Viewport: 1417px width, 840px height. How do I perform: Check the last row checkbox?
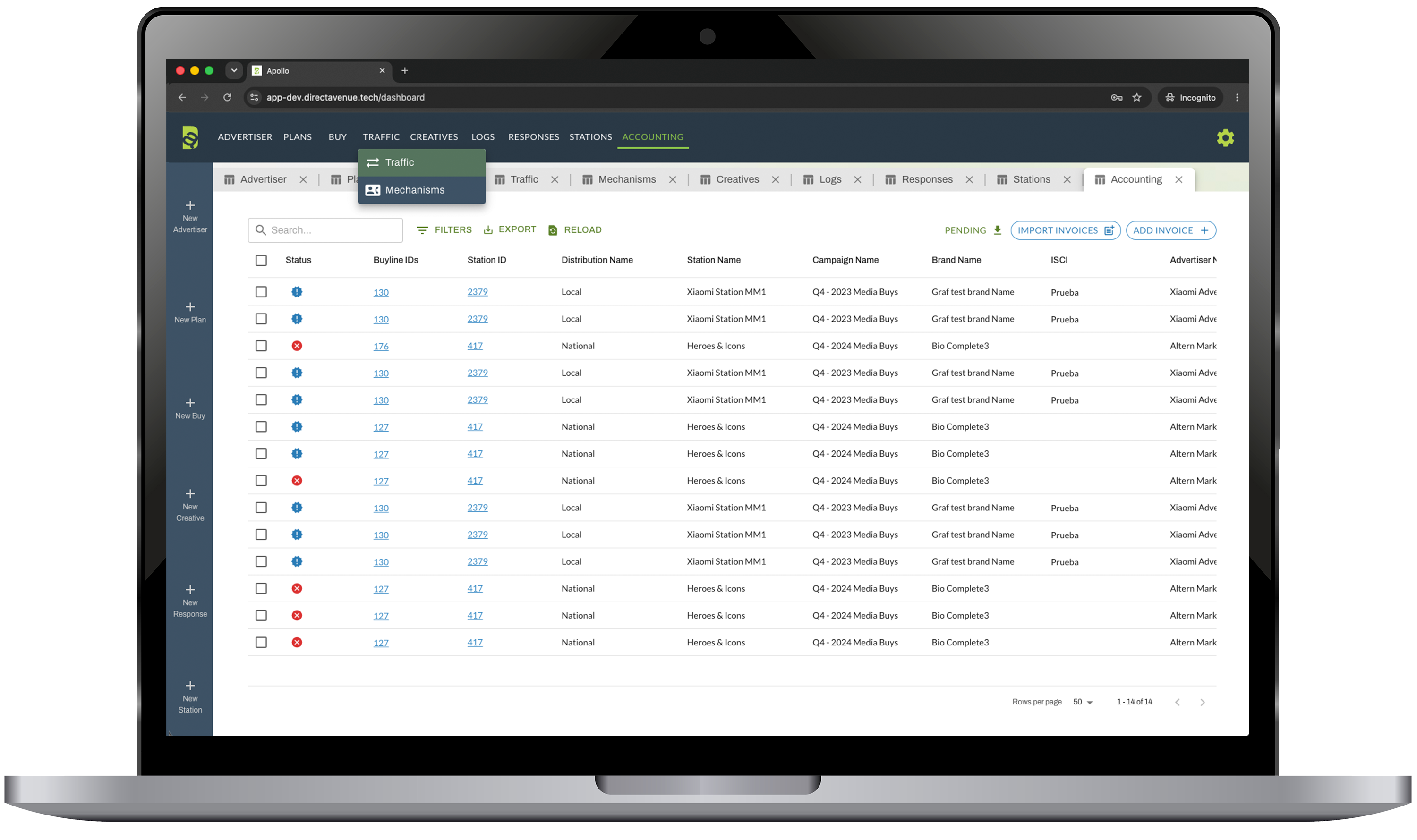261,643
